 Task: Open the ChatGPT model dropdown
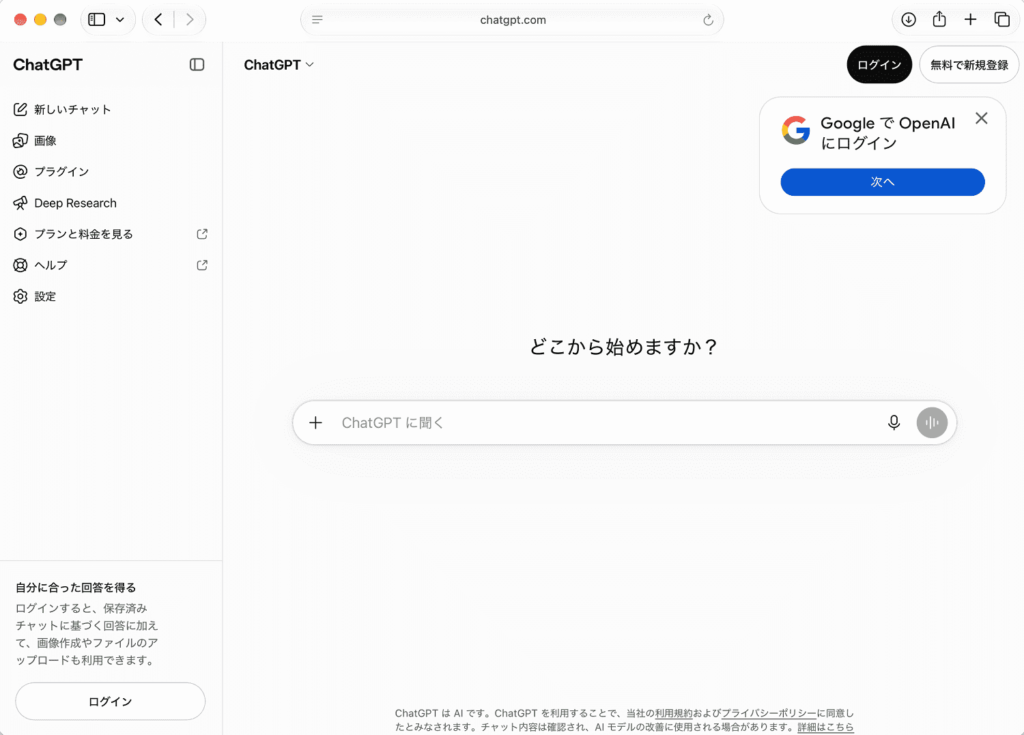coord(279,65)
